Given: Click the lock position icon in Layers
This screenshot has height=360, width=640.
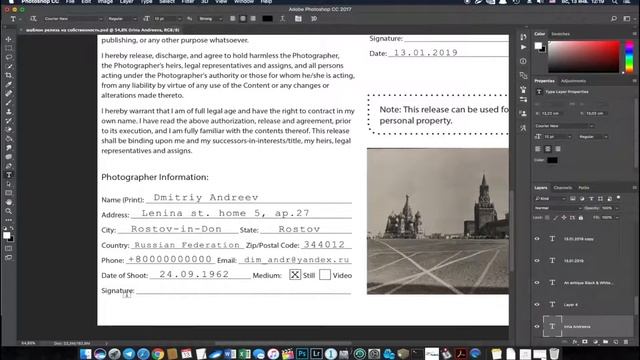Looking at the screenshot, I should click(564, 218).
